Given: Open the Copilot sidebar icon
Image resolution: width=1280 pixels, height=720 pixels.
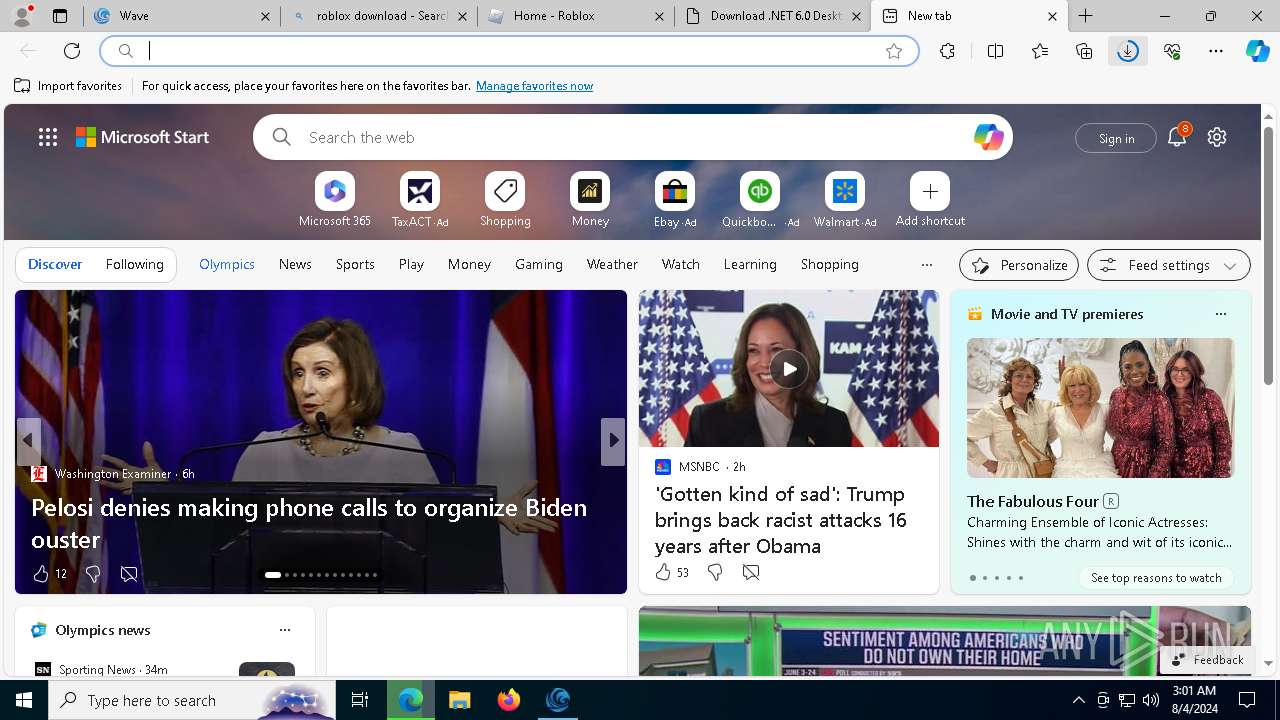Looking at the screenshot, I should [x=1257, y=51].
